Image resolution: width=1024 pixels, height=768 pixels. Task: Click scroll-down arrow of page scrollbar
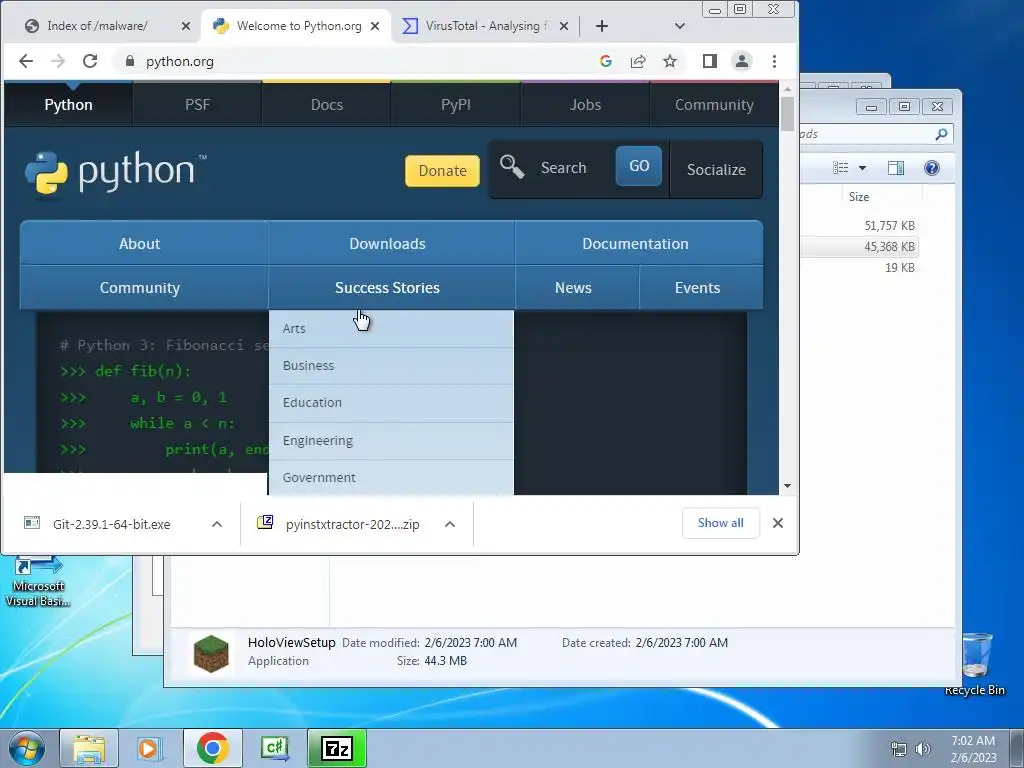(x=787, y=486)
